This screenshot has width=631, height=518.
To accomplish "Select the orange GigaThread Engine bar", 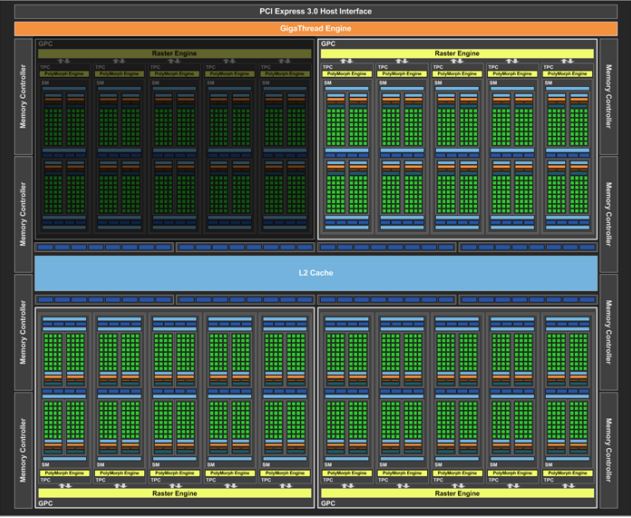I will 316,29.
